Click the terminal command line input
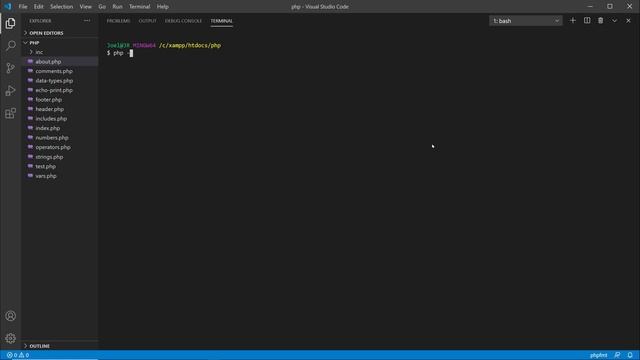Viewport: 640px width, 360px height. (120, 53)
